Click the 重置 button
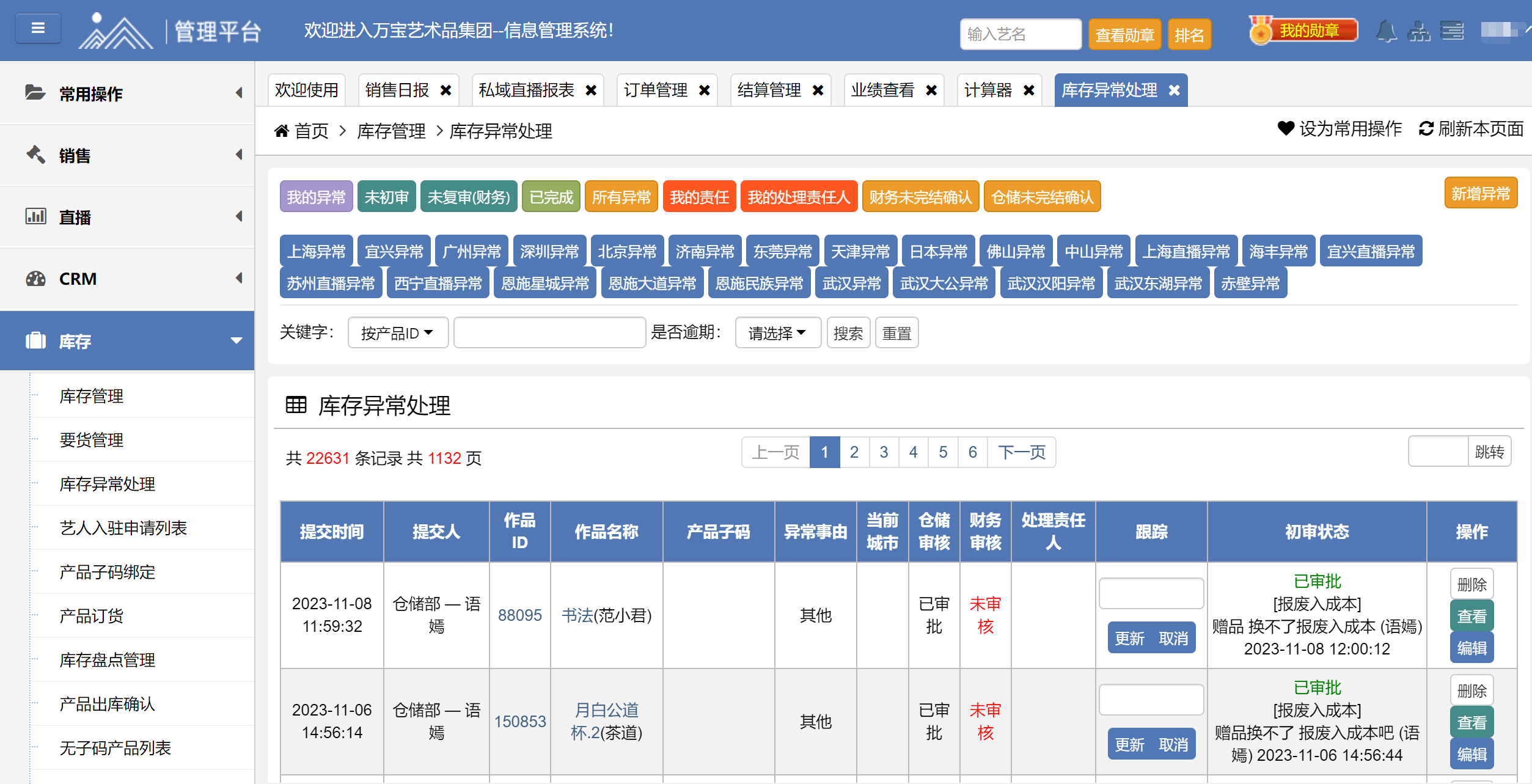This screenshot has height=784, width=1532. tap(896, 332)
